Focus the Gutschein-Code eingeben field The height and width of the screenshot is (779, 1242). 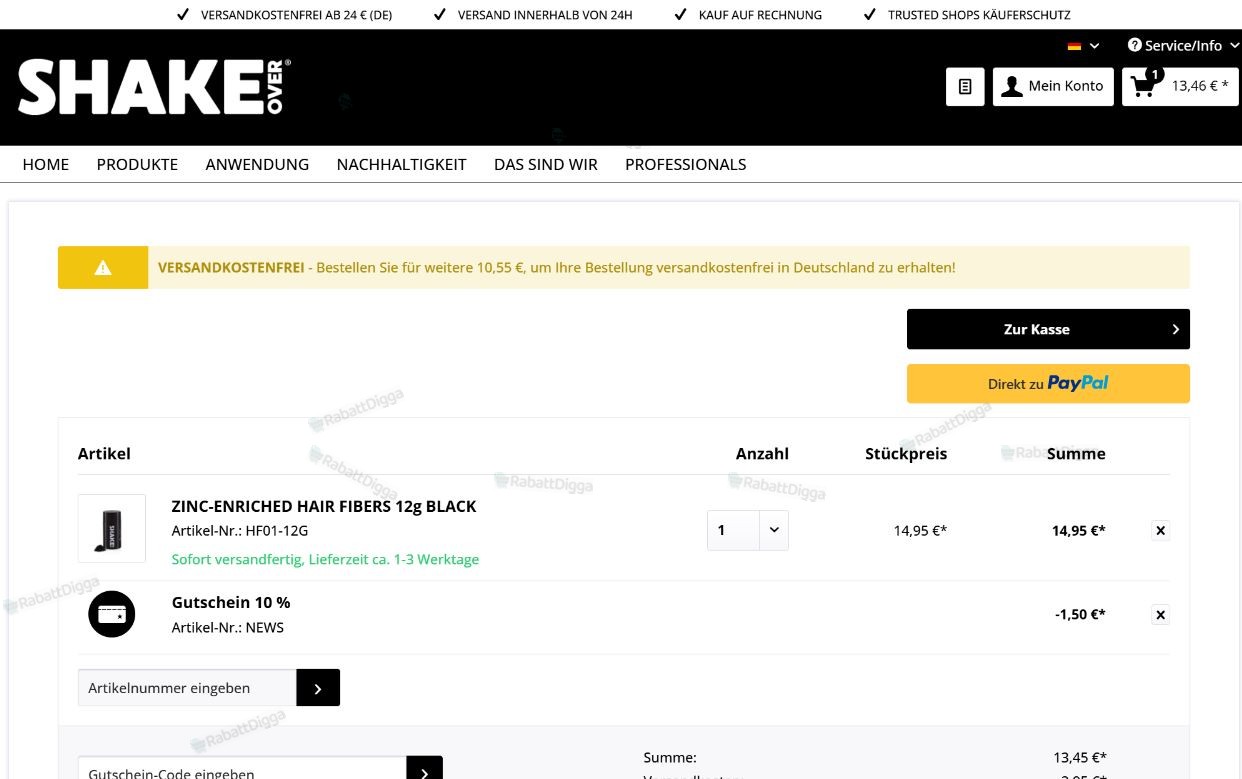pyautogui.click(x=242, y=770)
